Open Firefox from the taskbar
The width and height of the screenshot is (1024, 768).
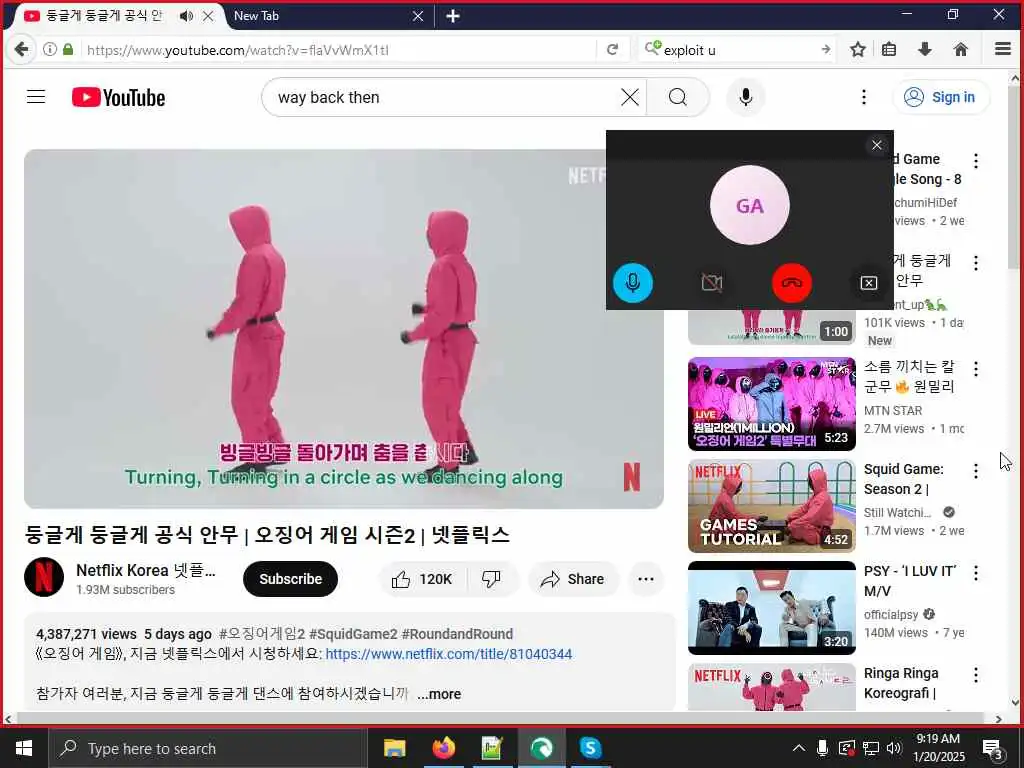[x=443, y=748]
